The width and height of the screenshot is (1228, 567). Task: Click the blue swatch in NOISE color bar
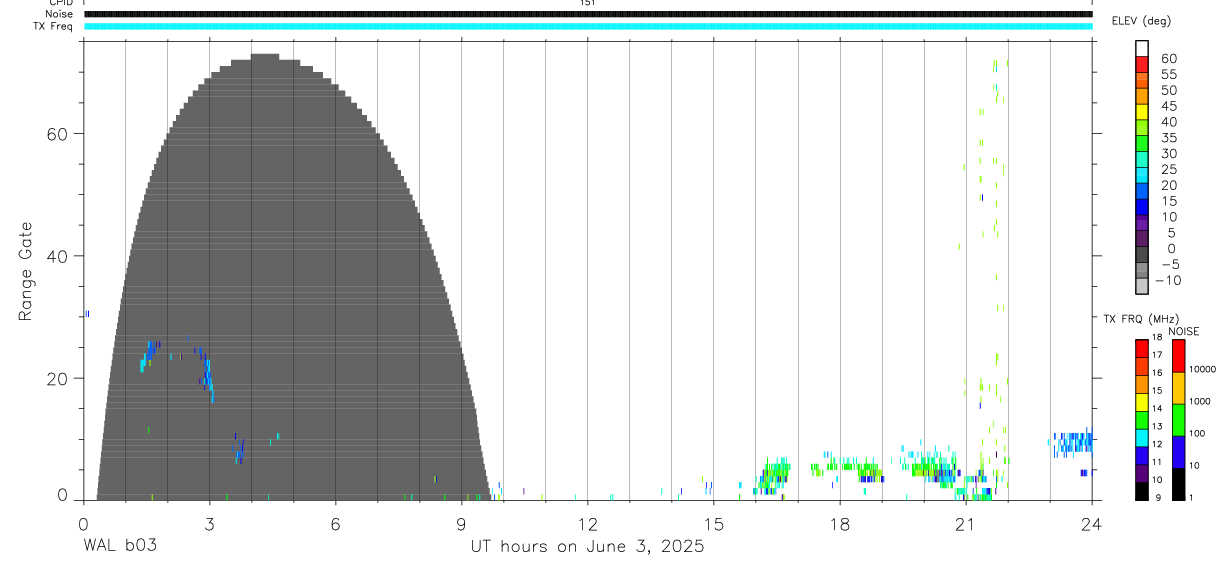pyautogui.click(x=1178, y=452)
